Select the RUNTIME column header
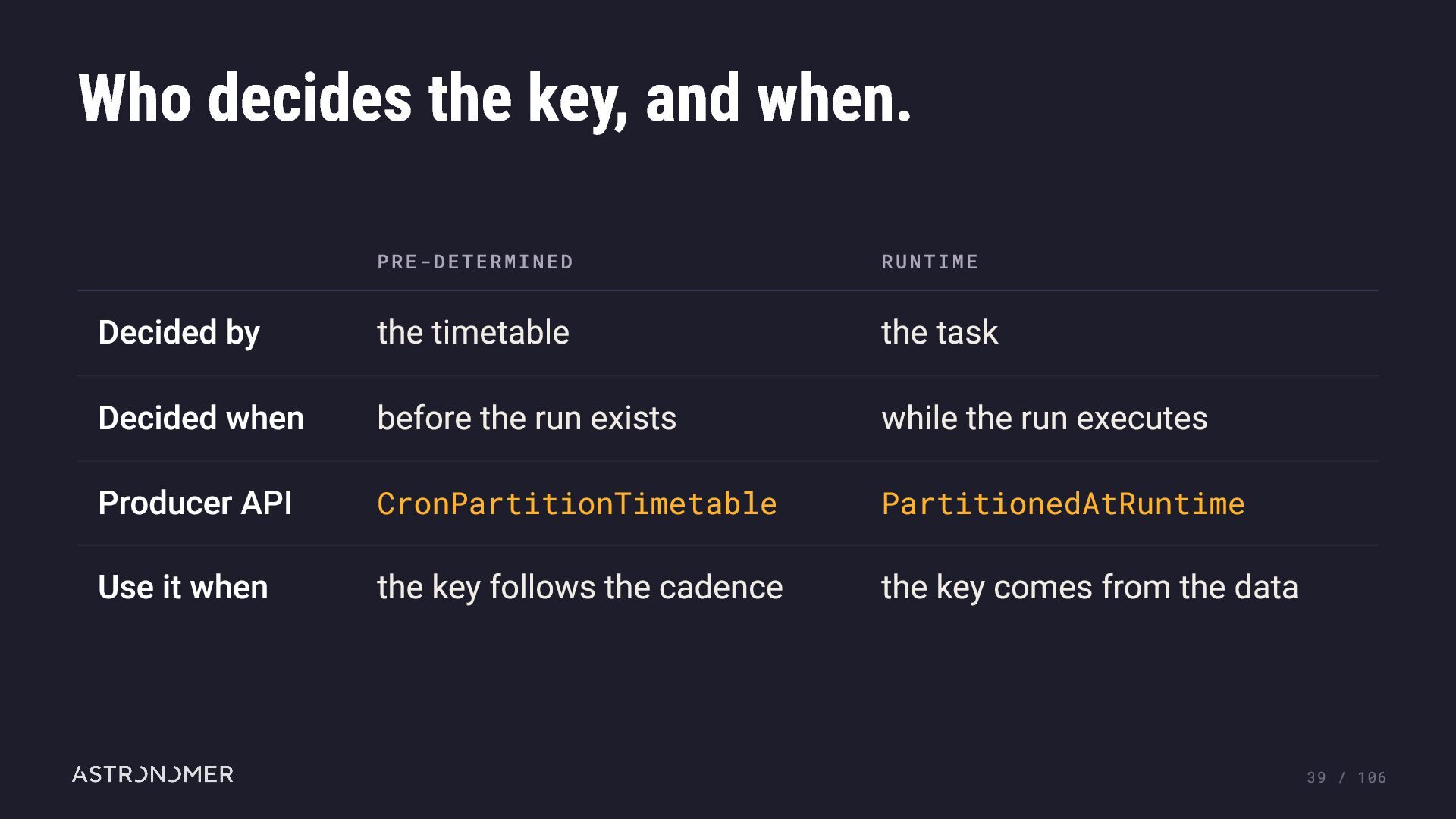Screen dimensions: 1456x819 pyautogui.click(x=930, y=262)
